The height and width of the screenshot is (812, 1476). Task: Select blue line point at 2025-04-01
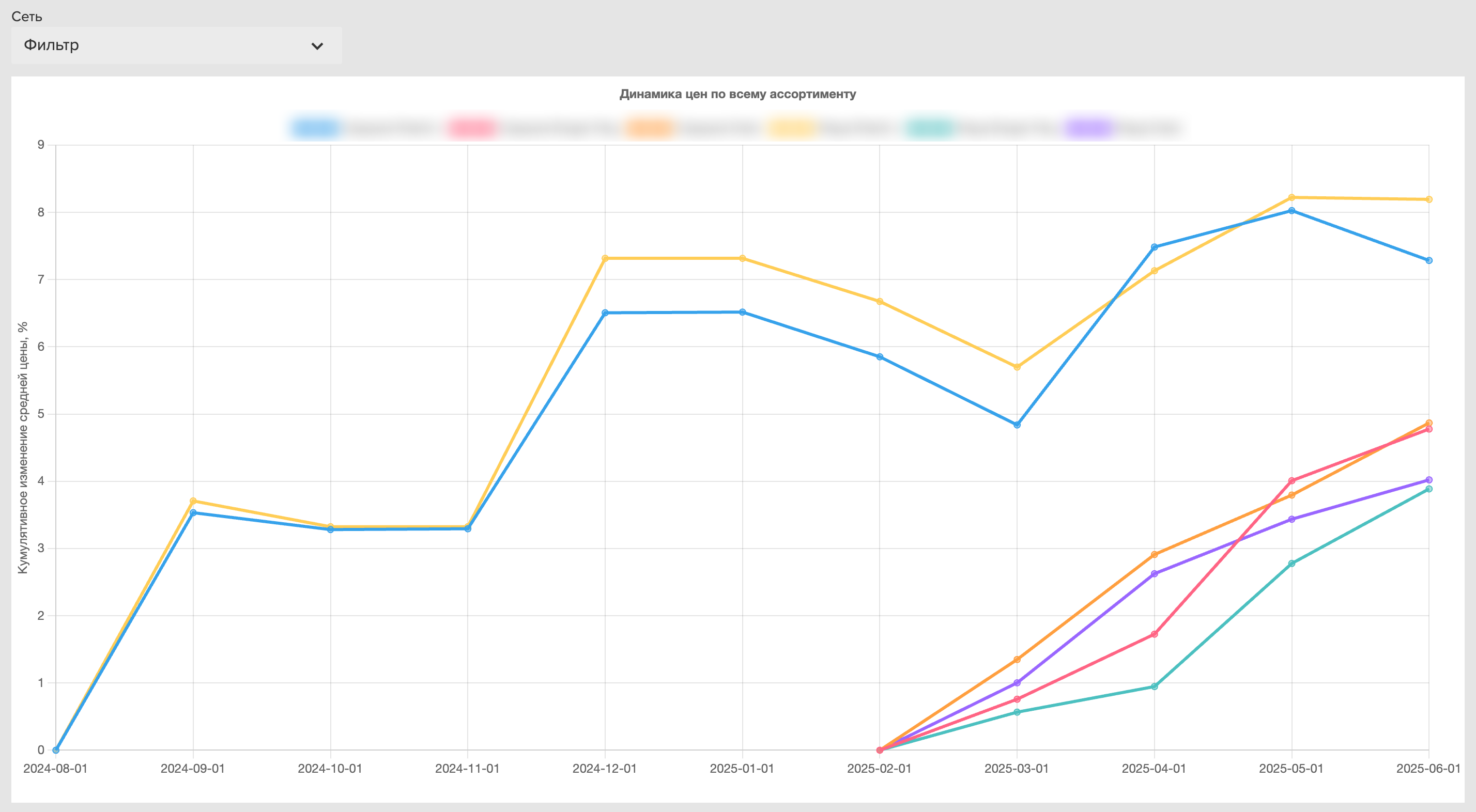[1155, 247]
